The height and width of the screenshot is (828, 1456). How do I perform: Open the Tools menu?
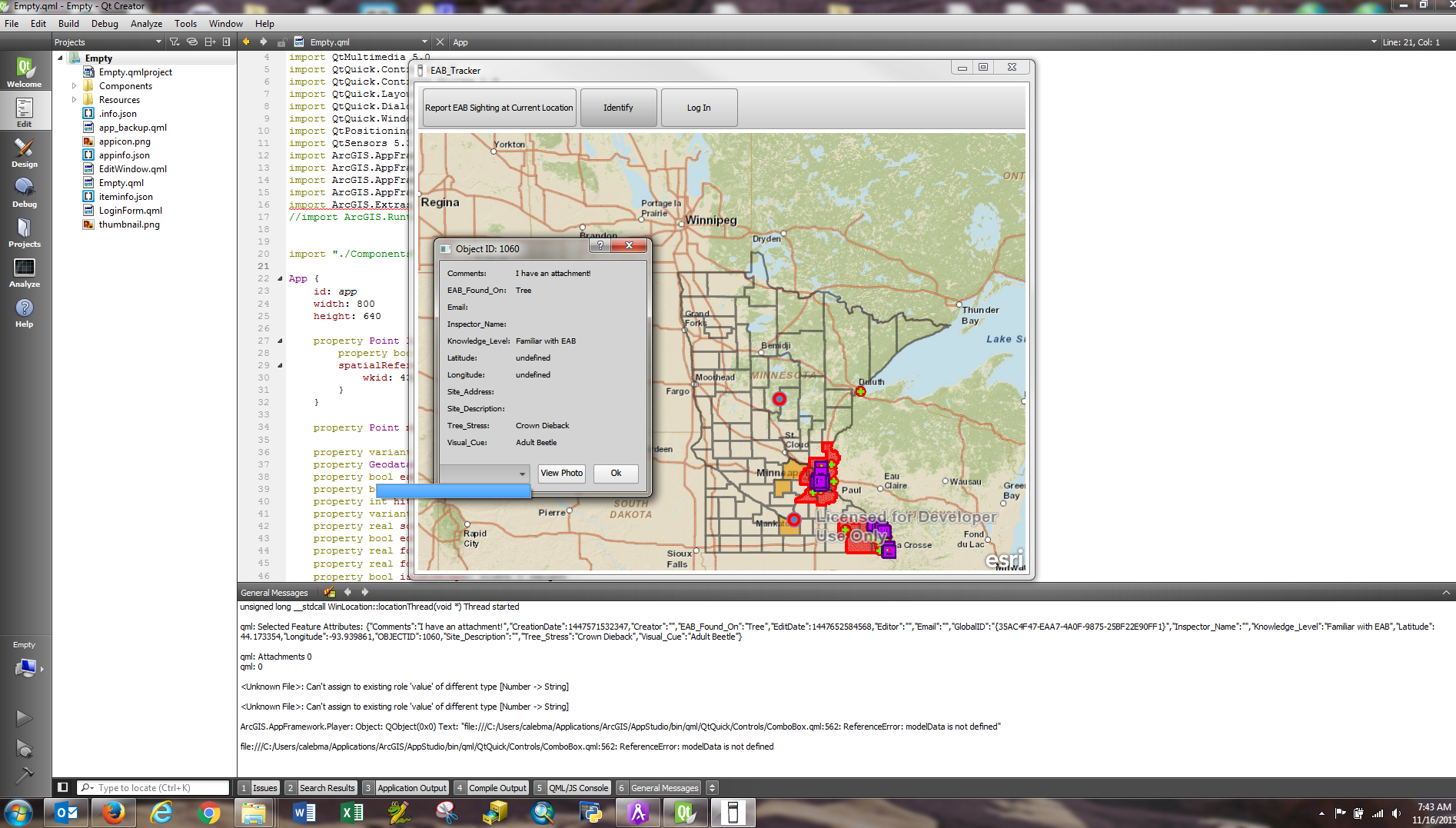tap(185, 24)
